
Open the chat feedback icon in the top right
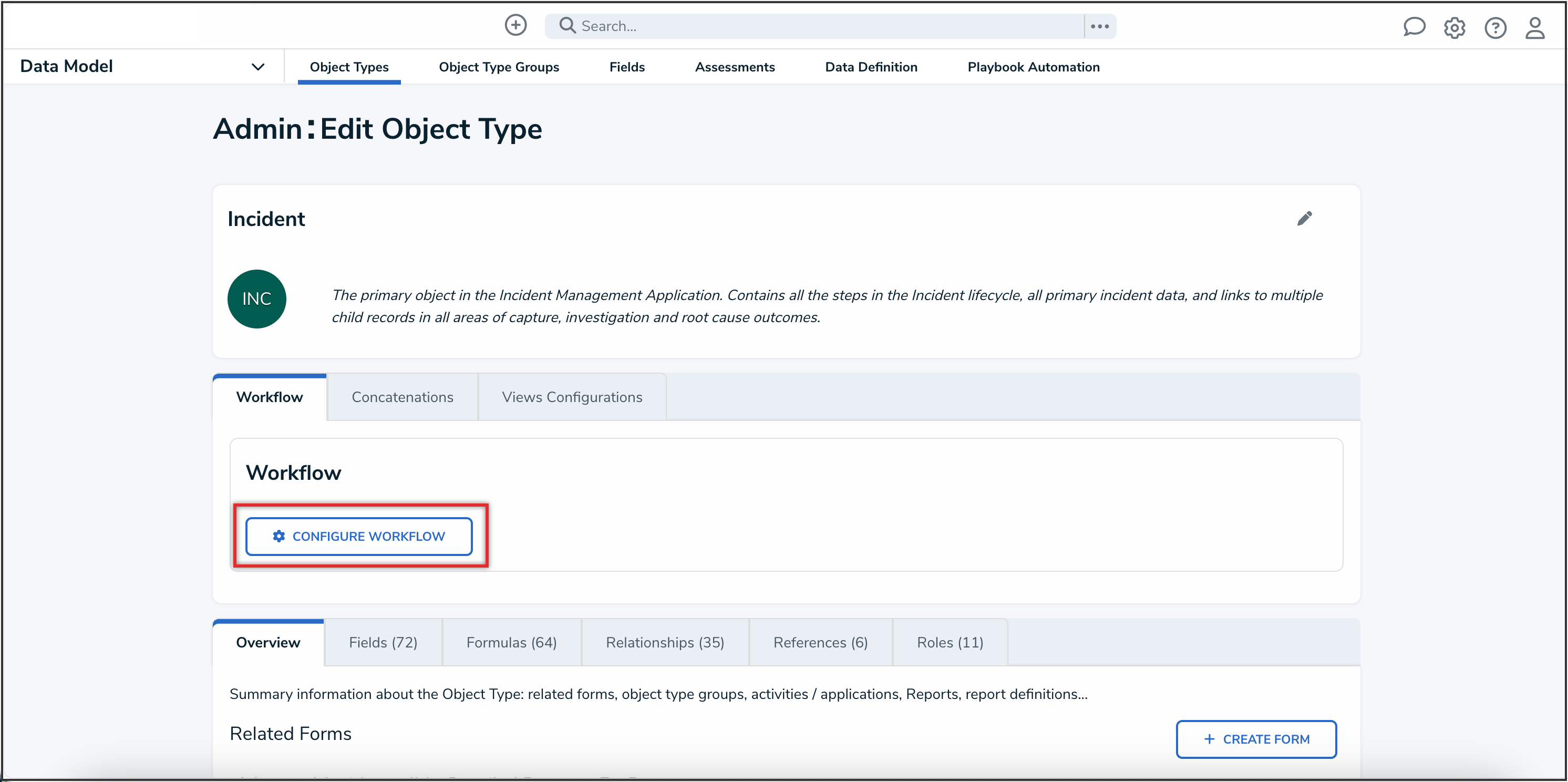tap(1414, 27)
